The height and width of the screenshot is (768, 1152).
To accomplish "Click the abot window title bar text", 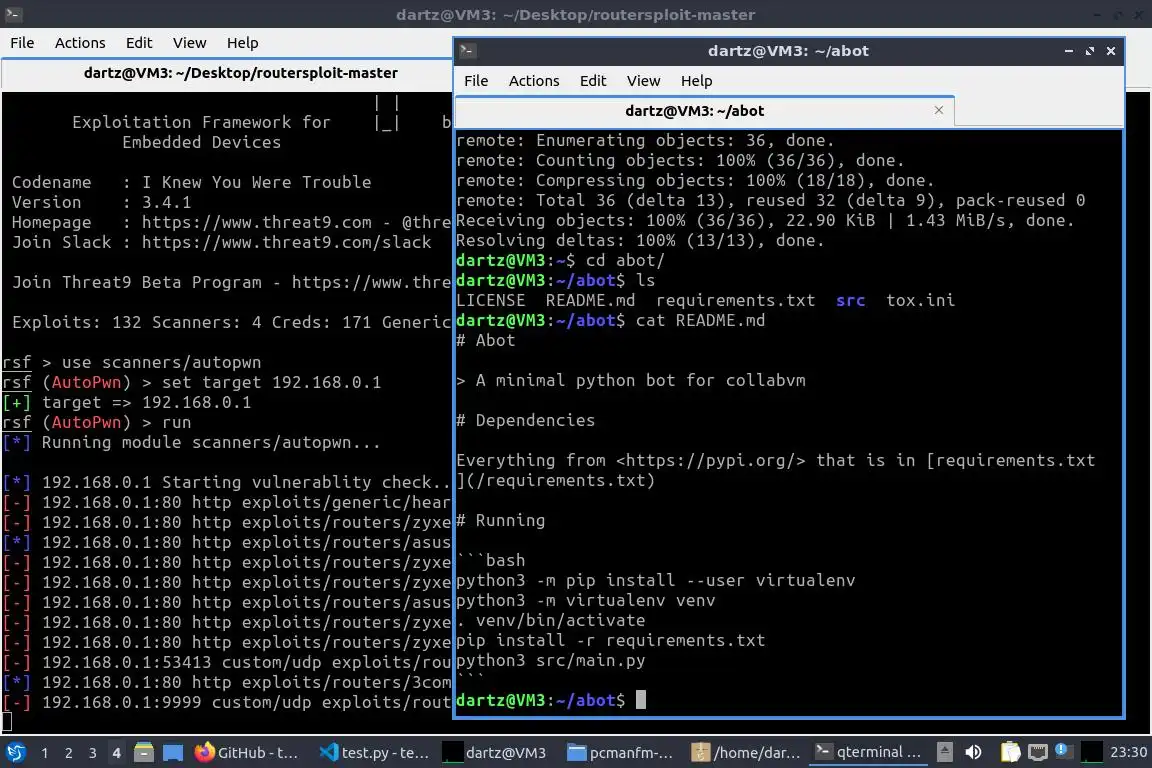I will tap(788, 51).
